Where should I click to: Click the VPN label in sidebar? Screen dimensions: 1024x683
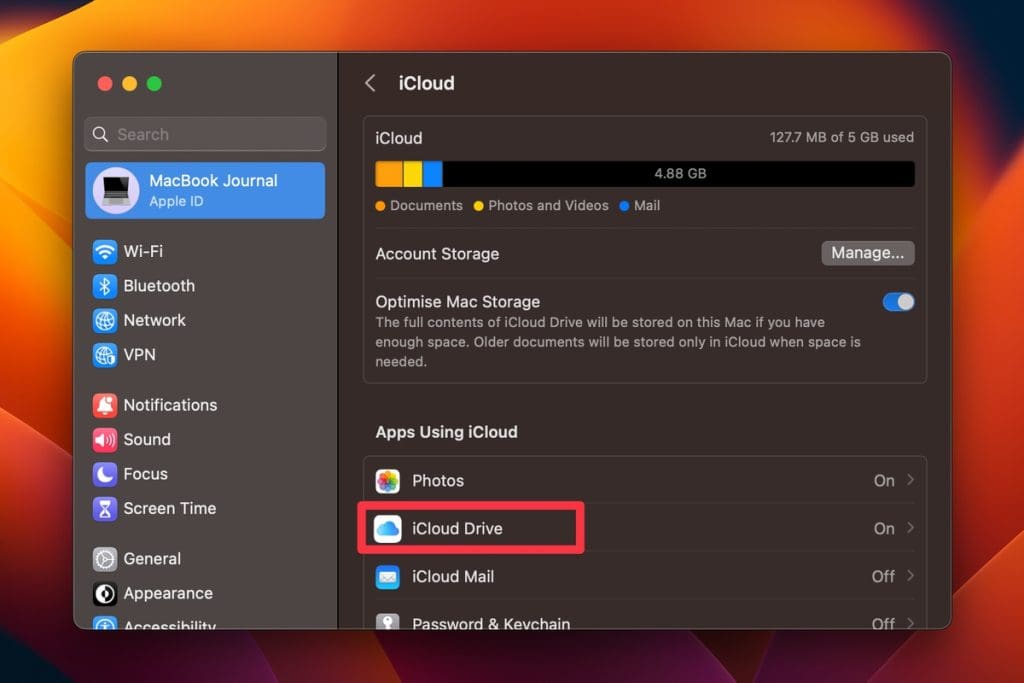tap(140, 355)
